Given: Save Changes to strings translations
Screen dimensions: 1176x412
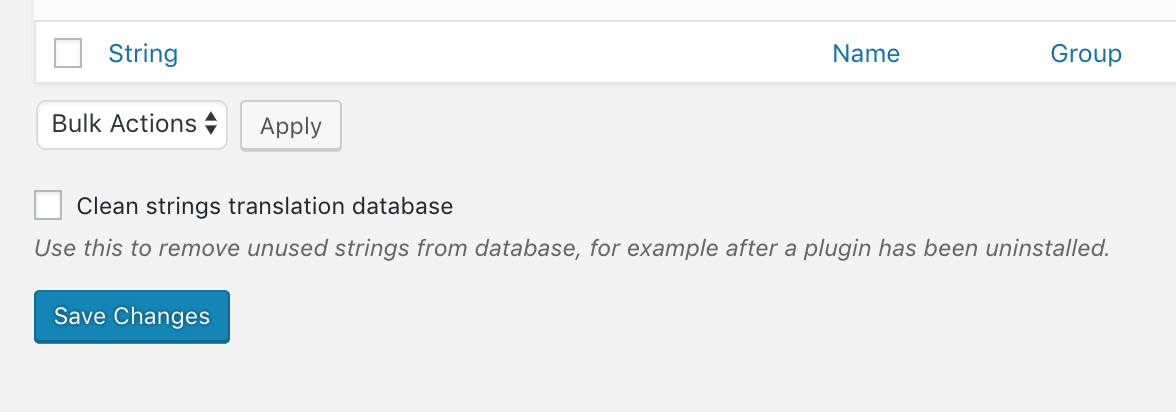Looking at the screenshot, I should tap(132, 316).
